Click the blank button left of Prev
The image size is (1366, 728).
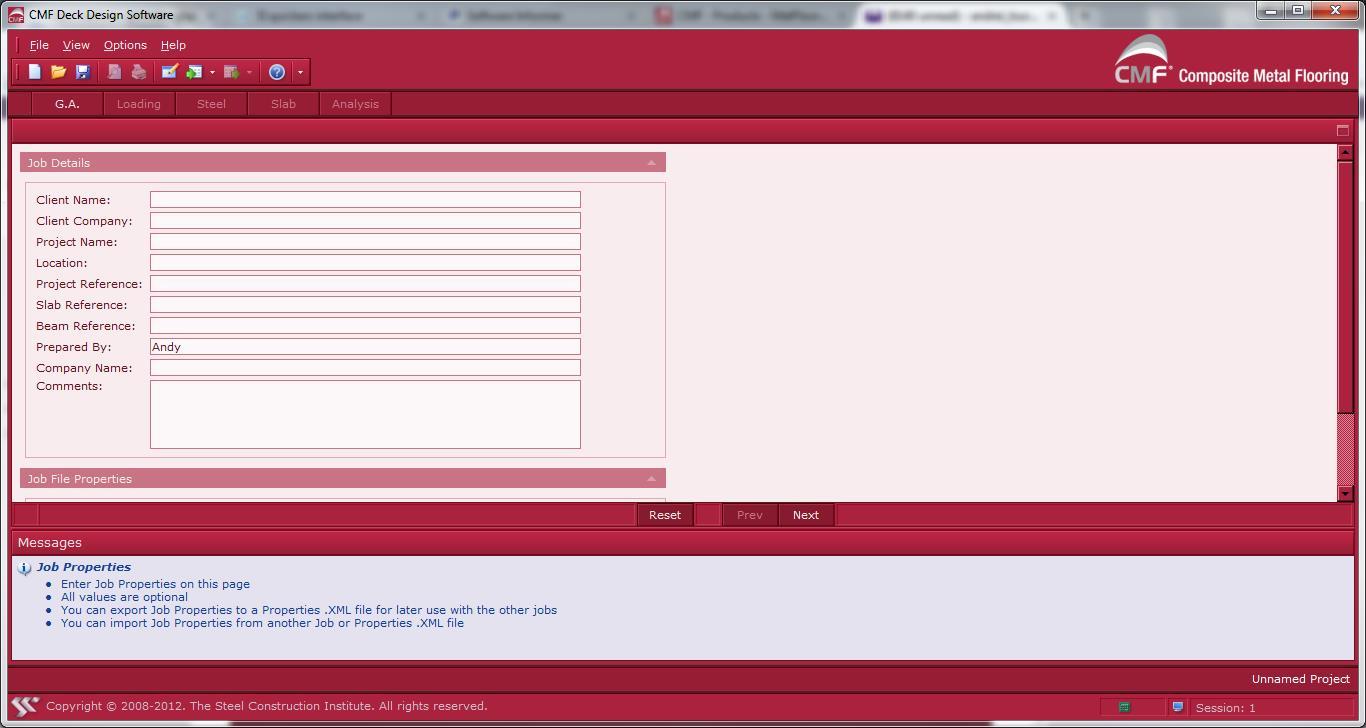point(707,515)
